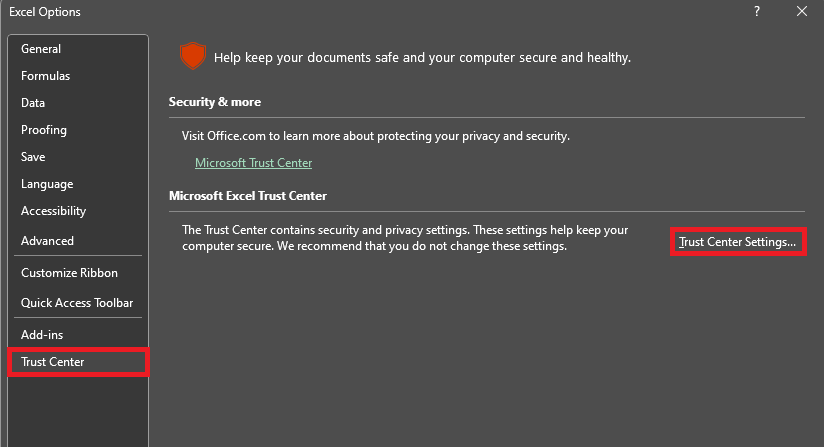824x447 pixels.
Task: Click the Microsoft Excel Trust Center heading
Action: pyautogui.click(x=248, y=196)
